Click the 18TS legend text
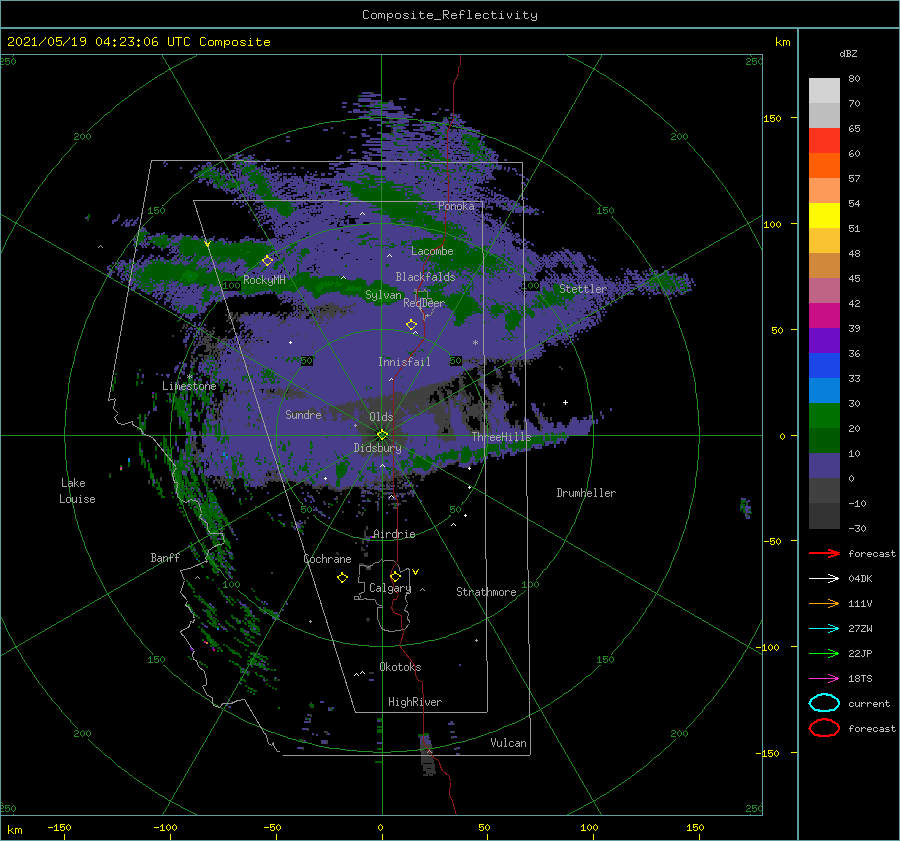 point(860,679)
